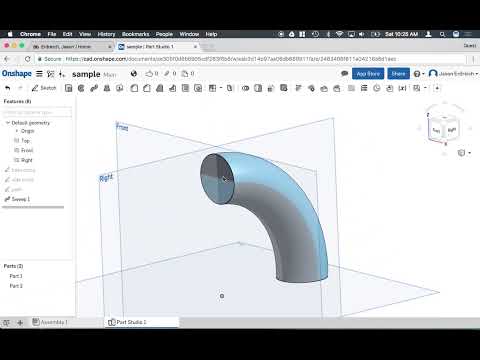This screenshot has width=480, height=360.
Task: Select the Transform tool
Action: (x=271, y=88)
